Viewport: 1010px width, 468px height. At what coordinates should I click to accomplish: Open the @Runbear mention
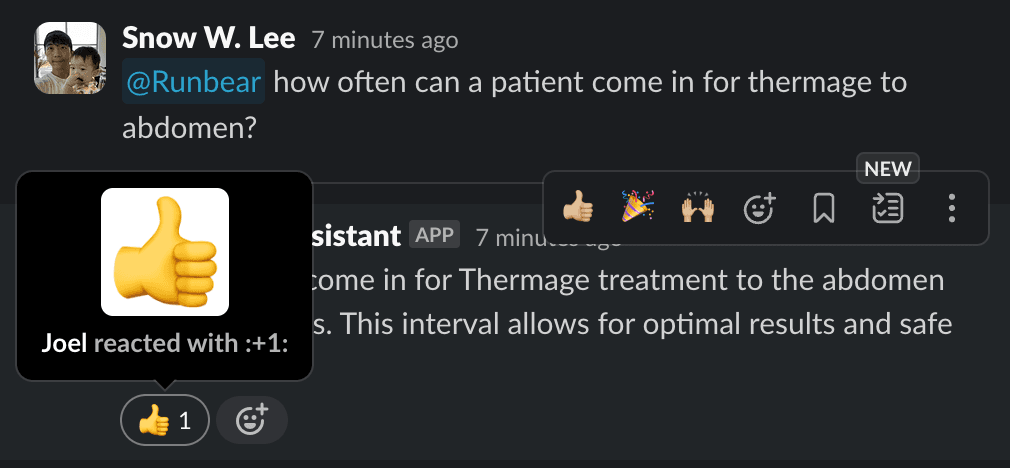193,82
